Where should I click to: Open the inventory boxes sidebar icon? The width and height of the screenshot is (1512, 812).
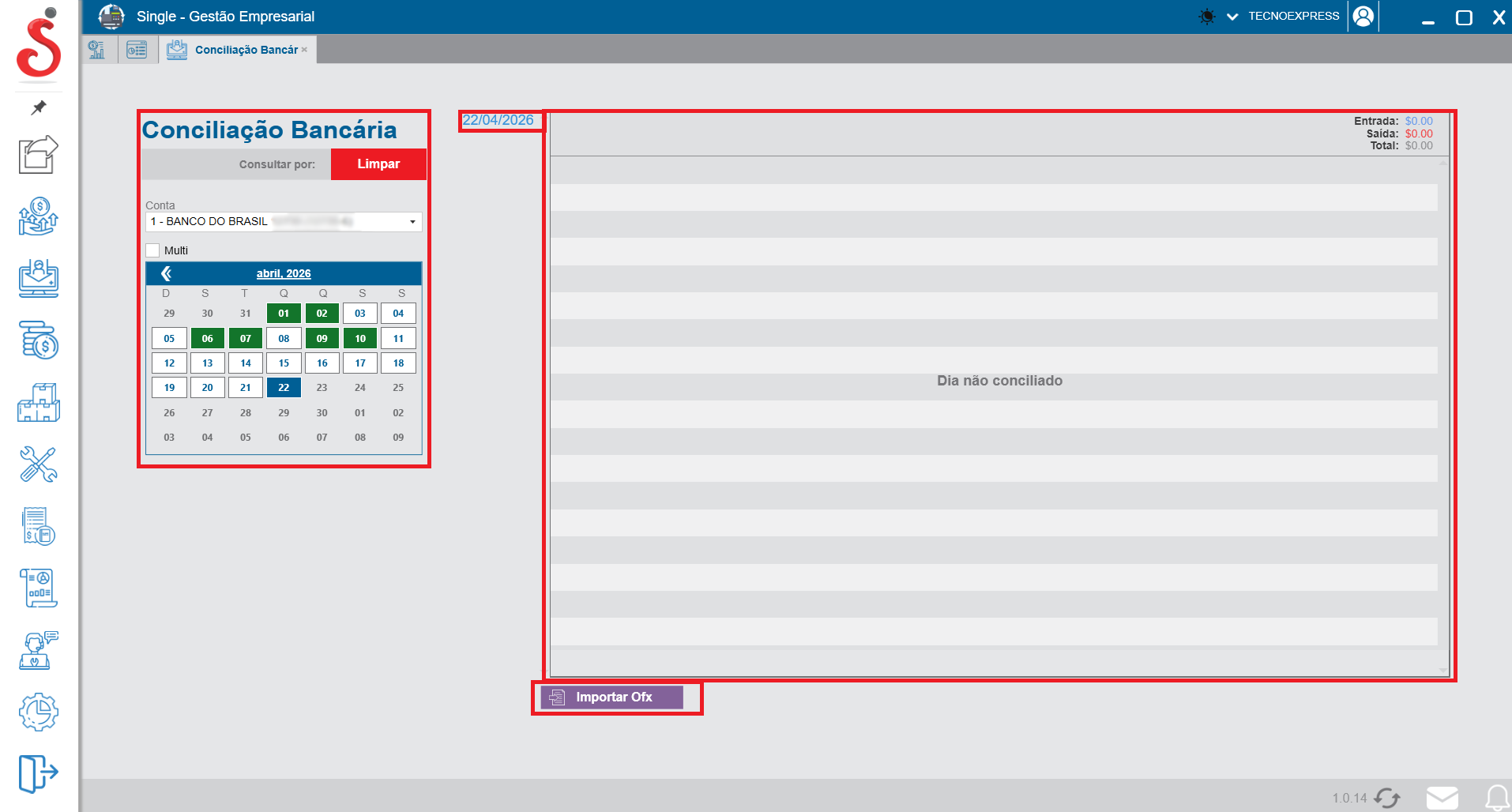click(x=38, y=403)
